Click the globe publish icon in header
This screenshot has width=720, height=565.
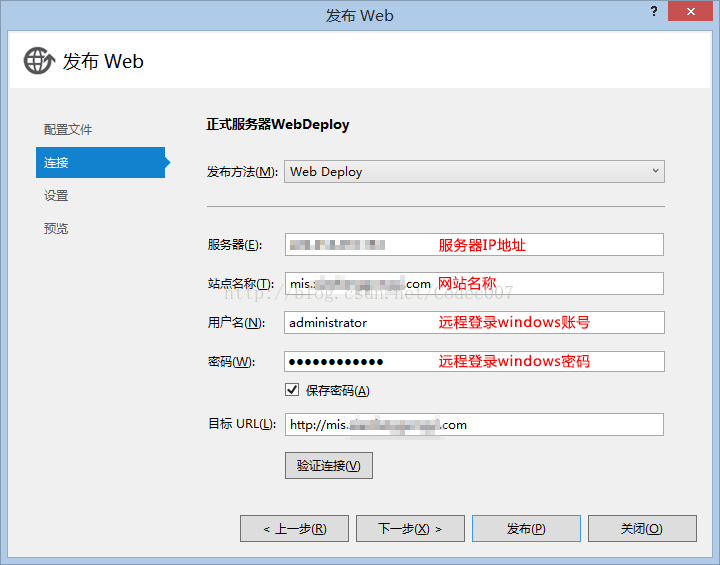(x=39, y=61)
